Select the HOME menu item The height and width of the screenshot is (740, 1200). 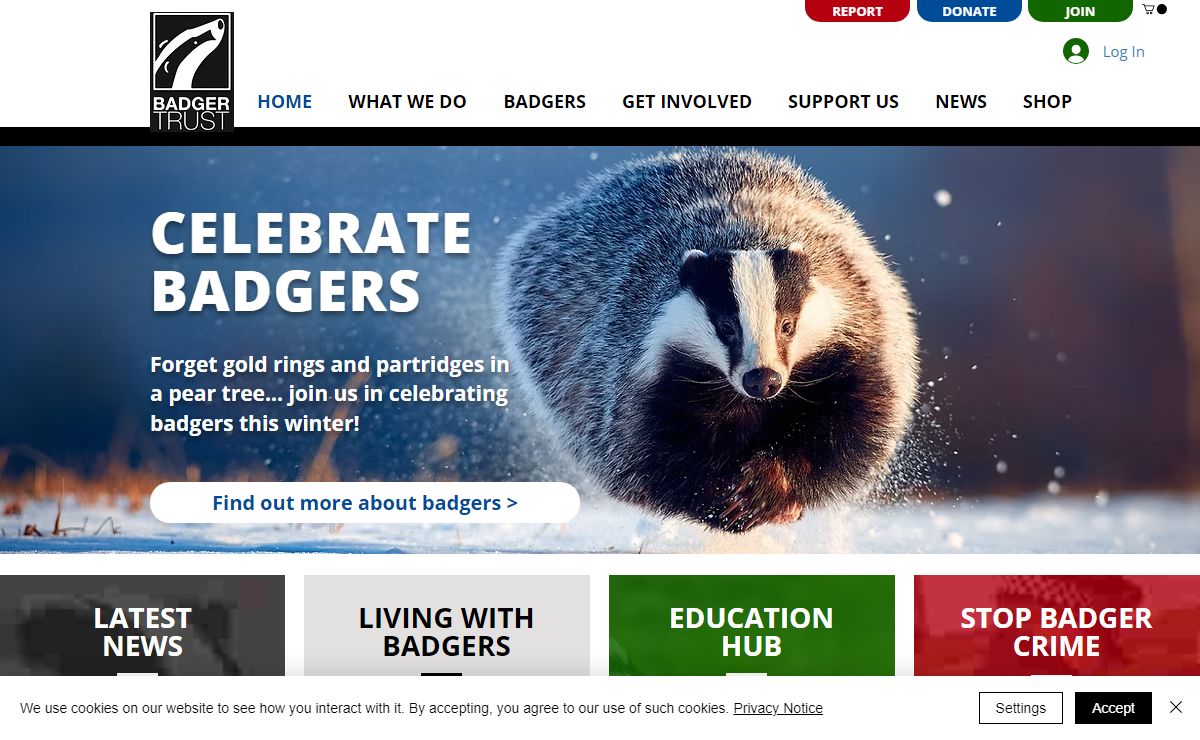tap(285, 102)
